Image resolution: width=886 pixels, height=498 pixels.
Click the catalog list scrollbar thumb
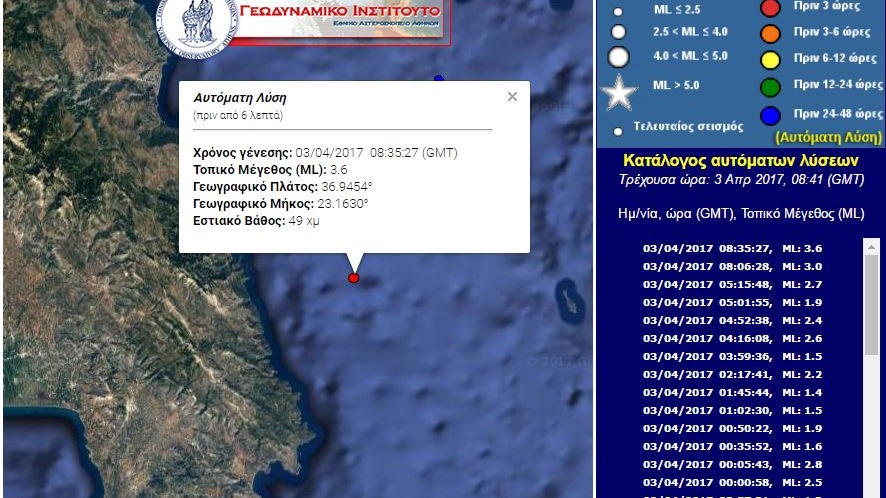(871, 305)
